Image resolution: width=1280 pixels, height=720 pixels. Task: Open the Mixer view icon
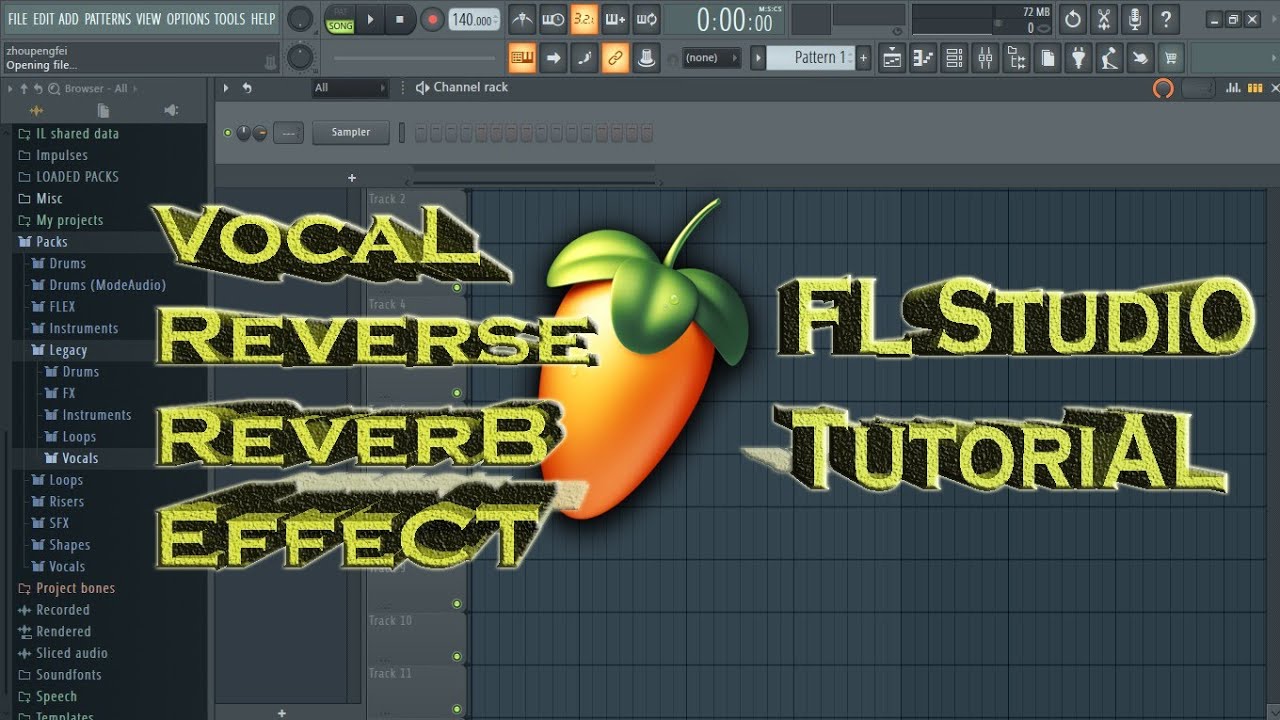985,58
